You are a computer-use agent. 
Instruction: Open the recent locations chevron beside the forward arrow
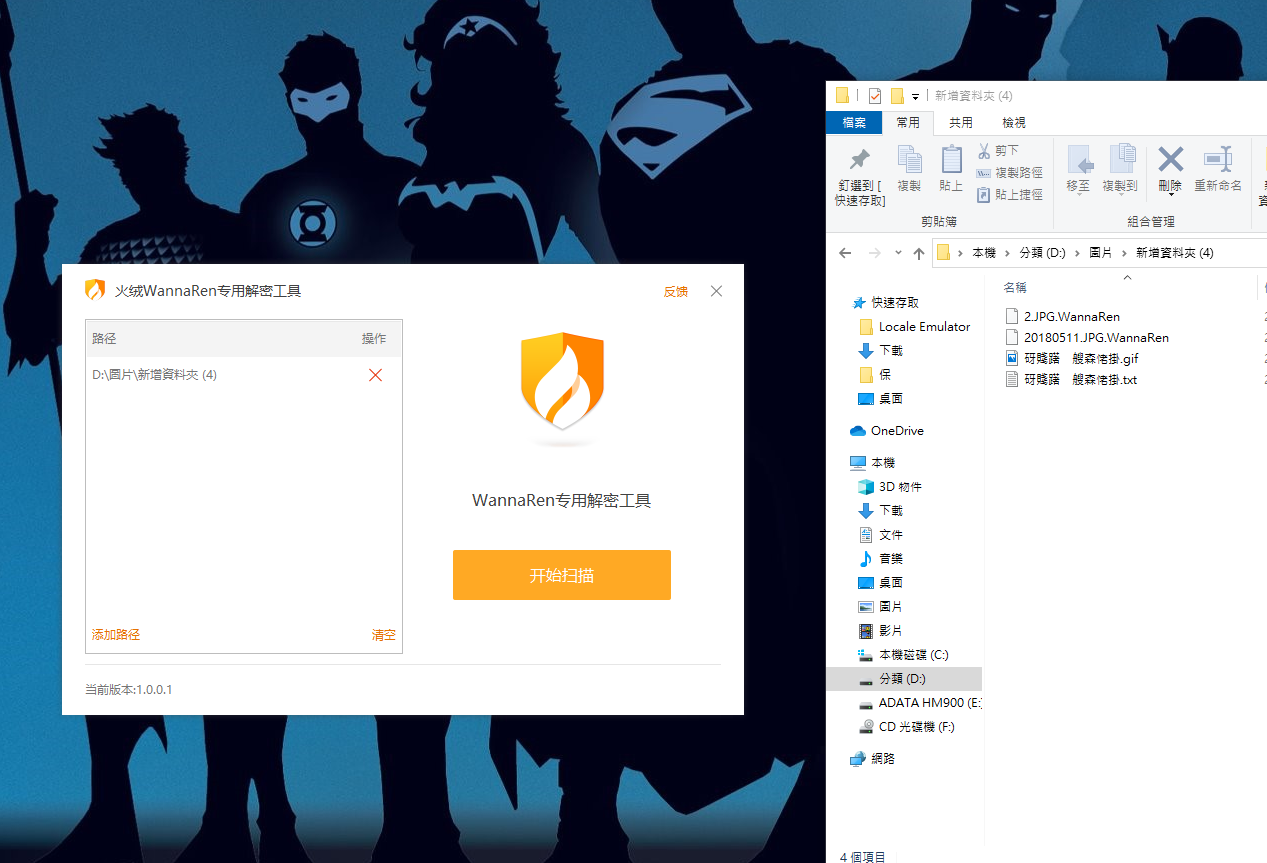pos(898,253)
